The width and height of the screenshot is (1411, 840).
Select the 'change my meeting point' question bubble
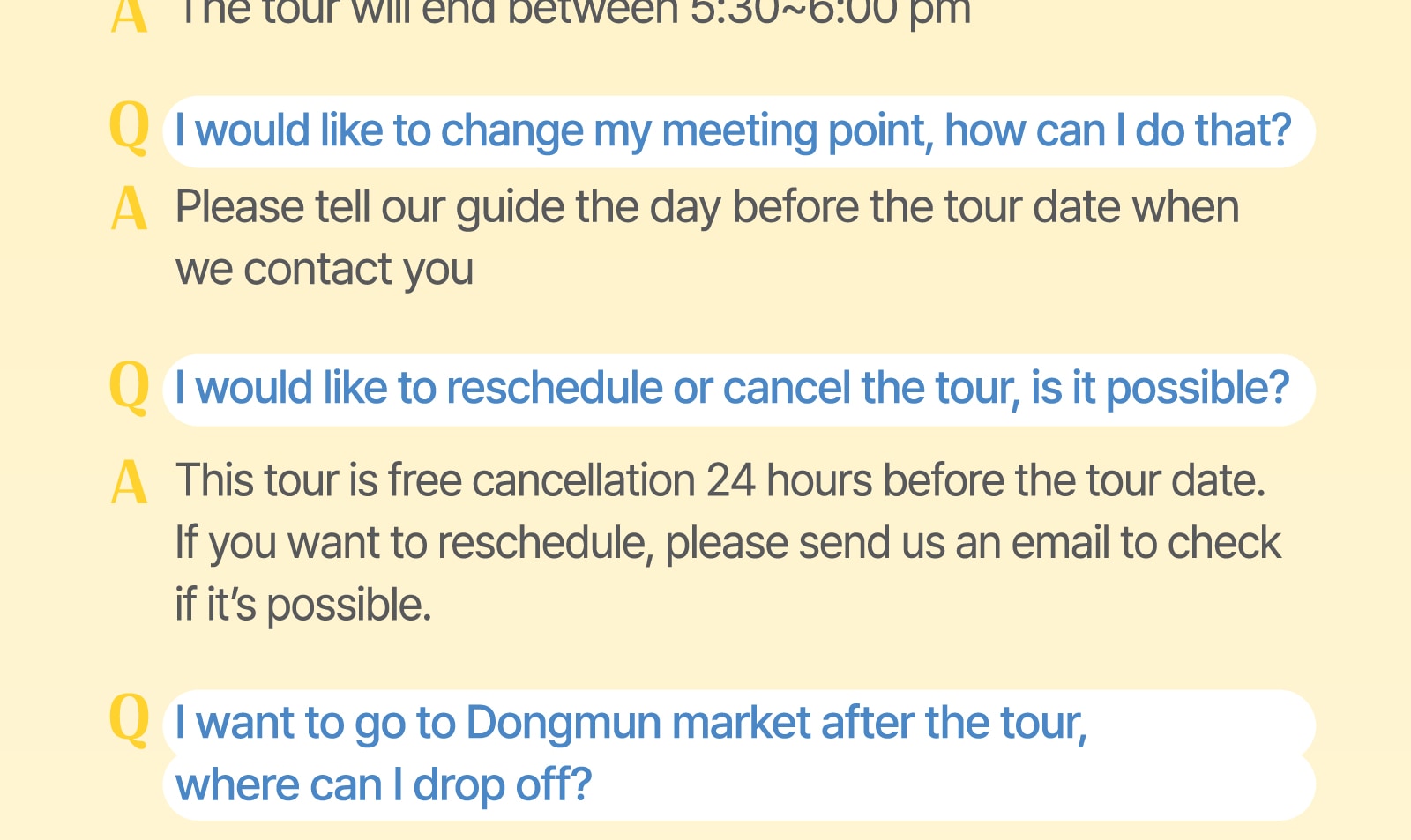click(x=739, y=131)
